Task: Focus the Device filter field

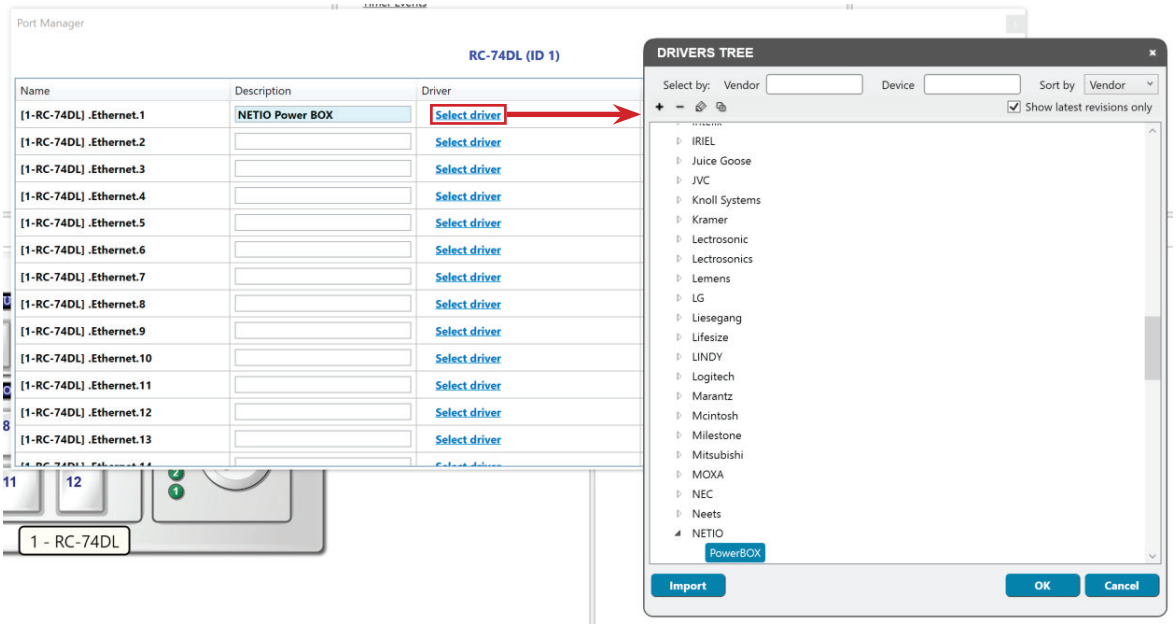Action: click(x=972, y=85)
